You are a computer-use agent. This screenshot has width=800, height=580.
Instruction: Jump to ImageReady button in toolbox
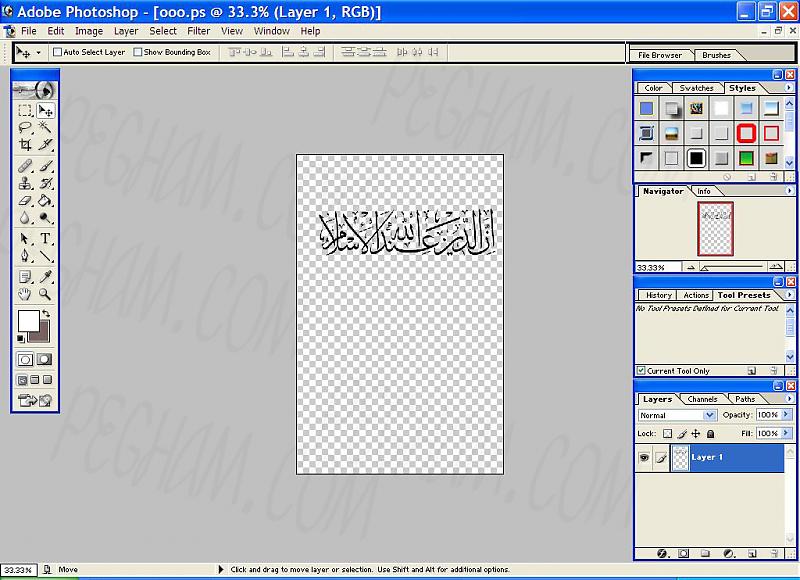pyautogui.click(x=35, y=400)
